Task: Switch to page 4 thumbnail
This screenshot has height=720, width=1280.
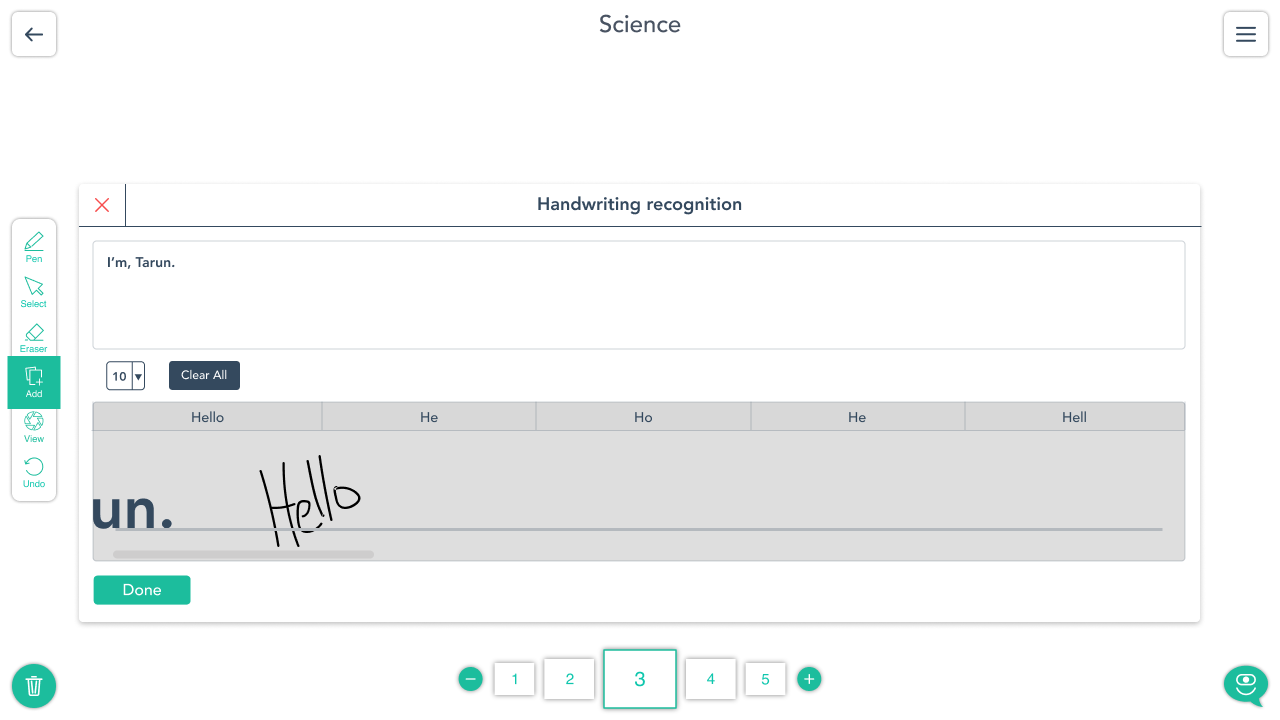Action: (711, 679)
